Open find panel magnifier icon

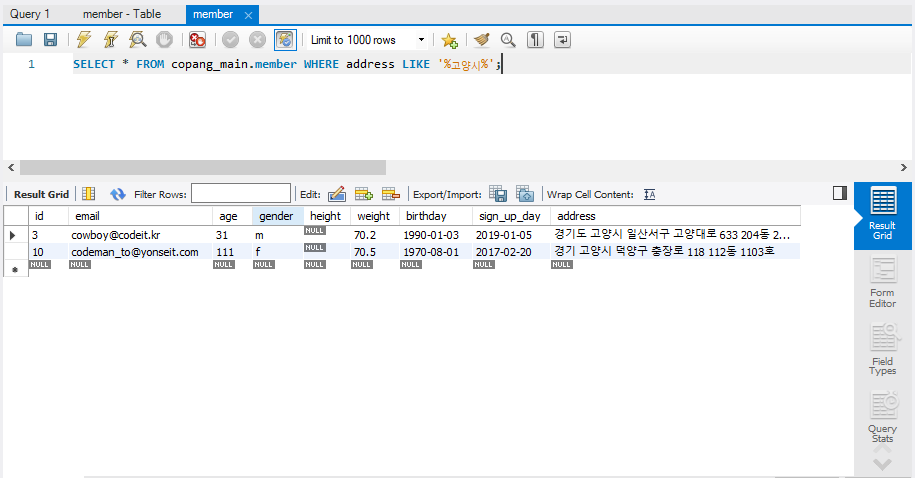[508, 40]
